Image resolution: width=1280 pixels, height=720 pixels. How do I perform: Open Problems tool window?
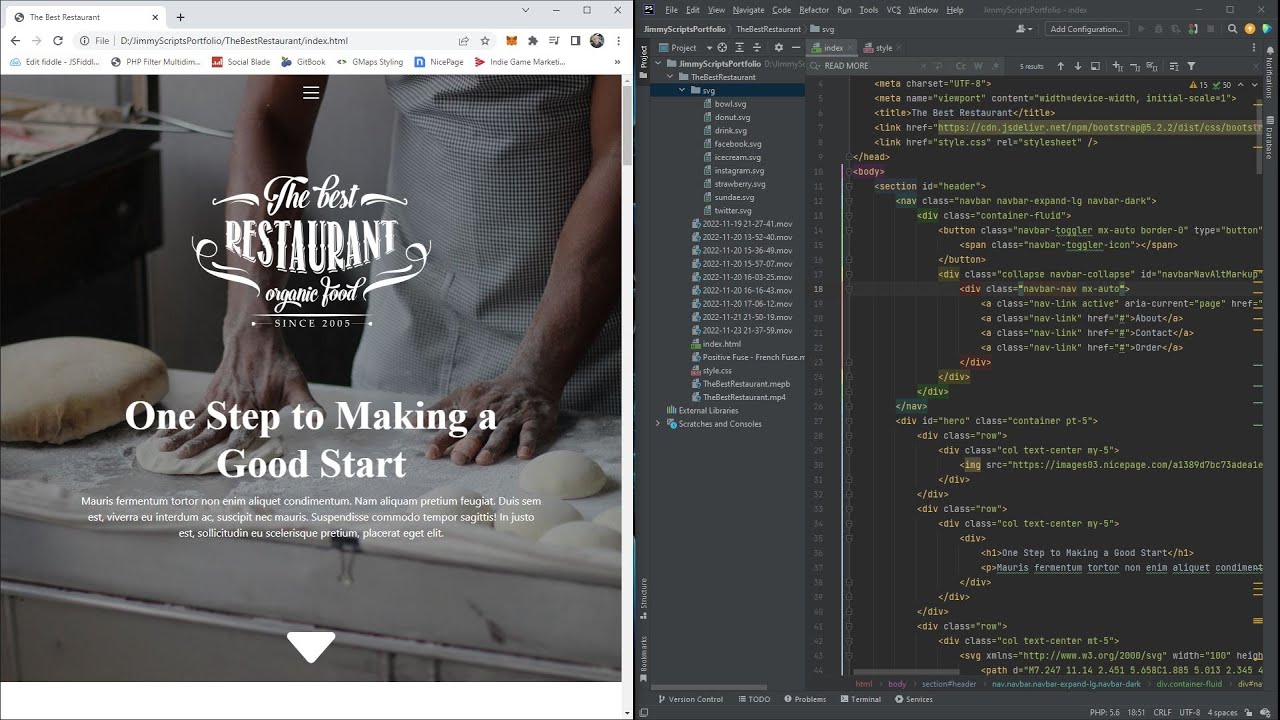point(805,699)
